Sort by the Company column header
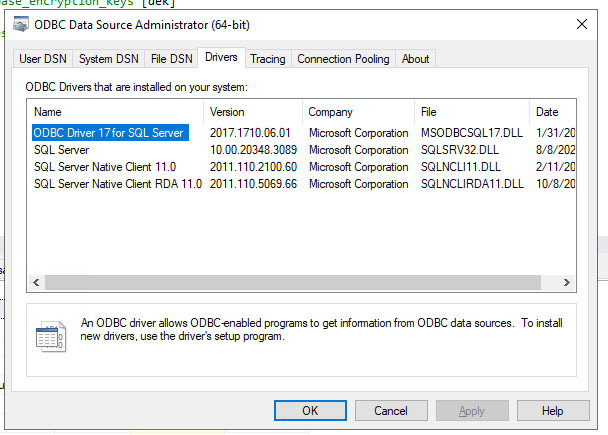Image resolution: width=608 pixels, height=435 pixels. click(x=357, y=111)
